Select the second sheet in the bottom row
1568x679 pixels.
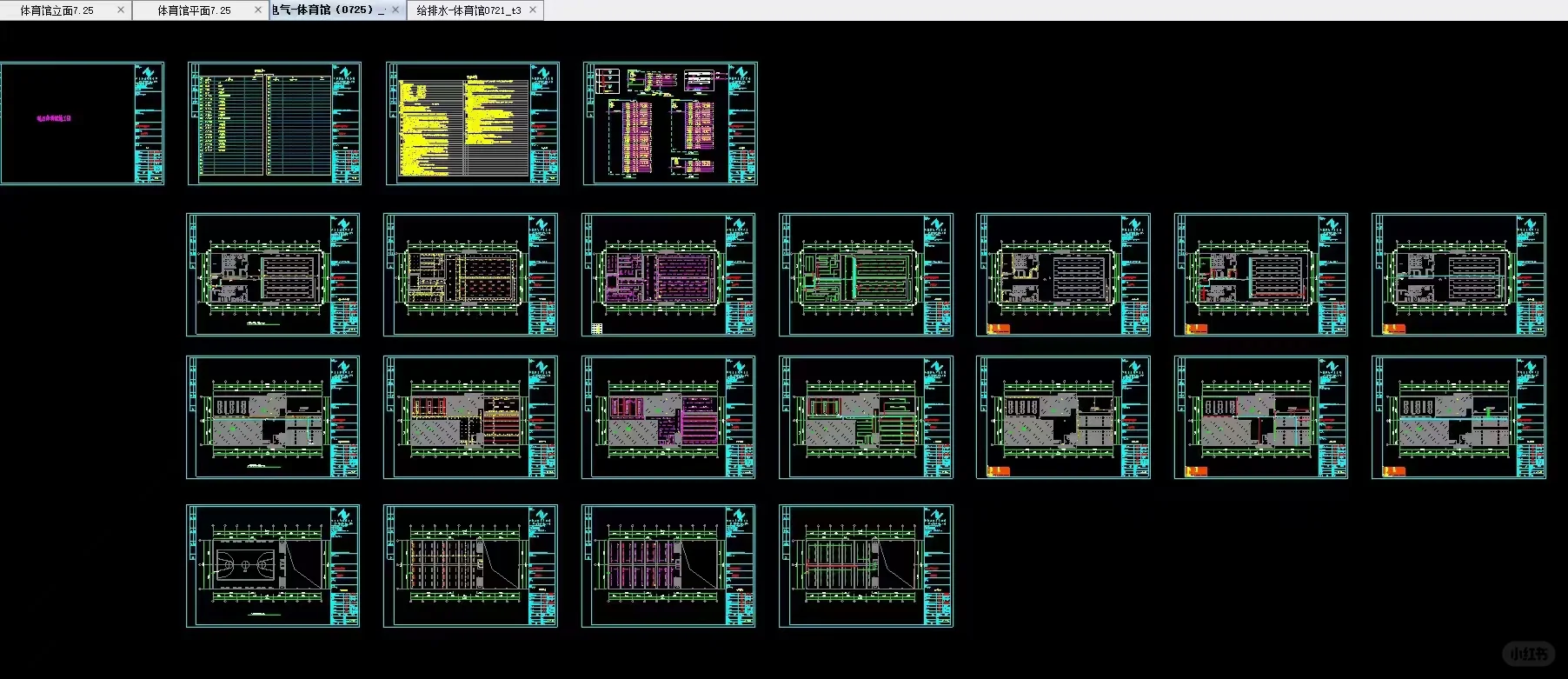470,566
